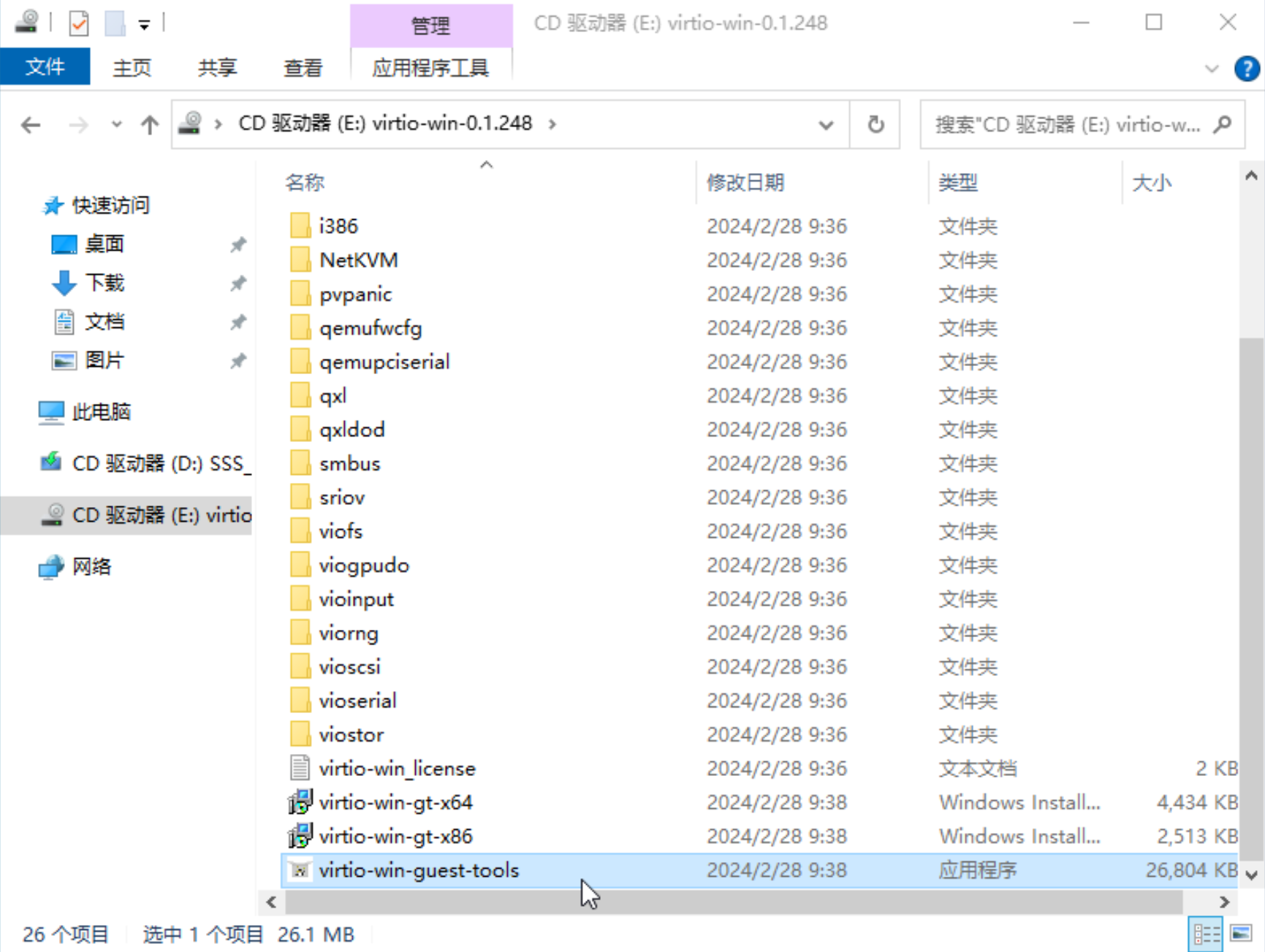1265x952 pixels.
Task: Select the qemupciserial folder
Action: click(384, 362)
